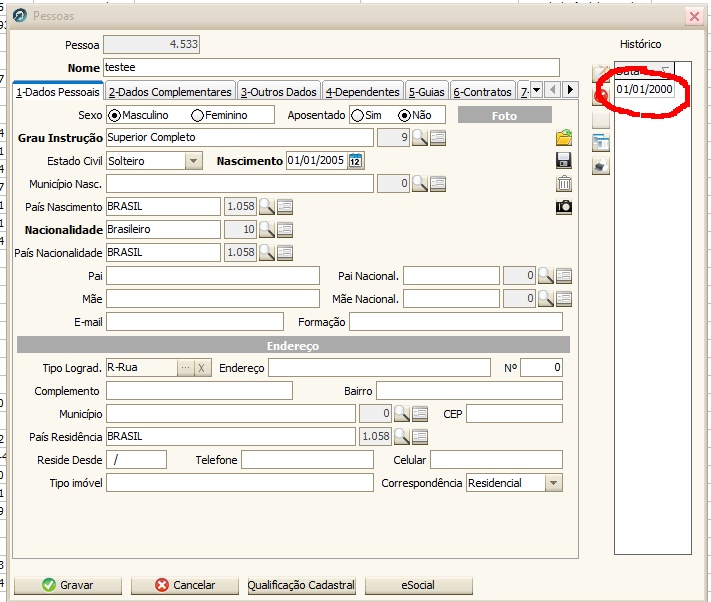Open list icon beside País Residência

[x=420, y=437]
